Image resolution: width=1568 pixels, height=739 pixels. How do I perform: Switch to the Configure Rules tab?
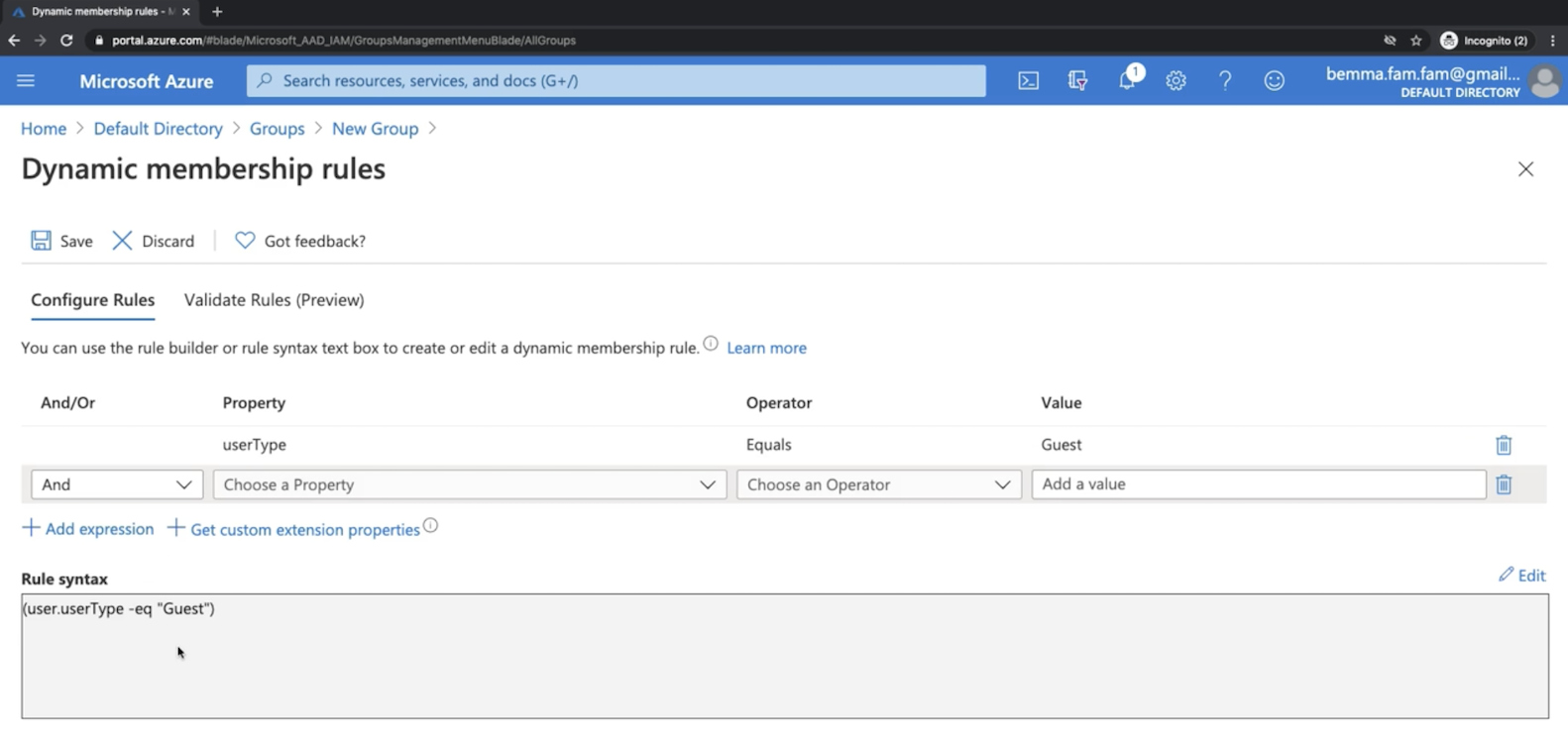coord(93,300)
